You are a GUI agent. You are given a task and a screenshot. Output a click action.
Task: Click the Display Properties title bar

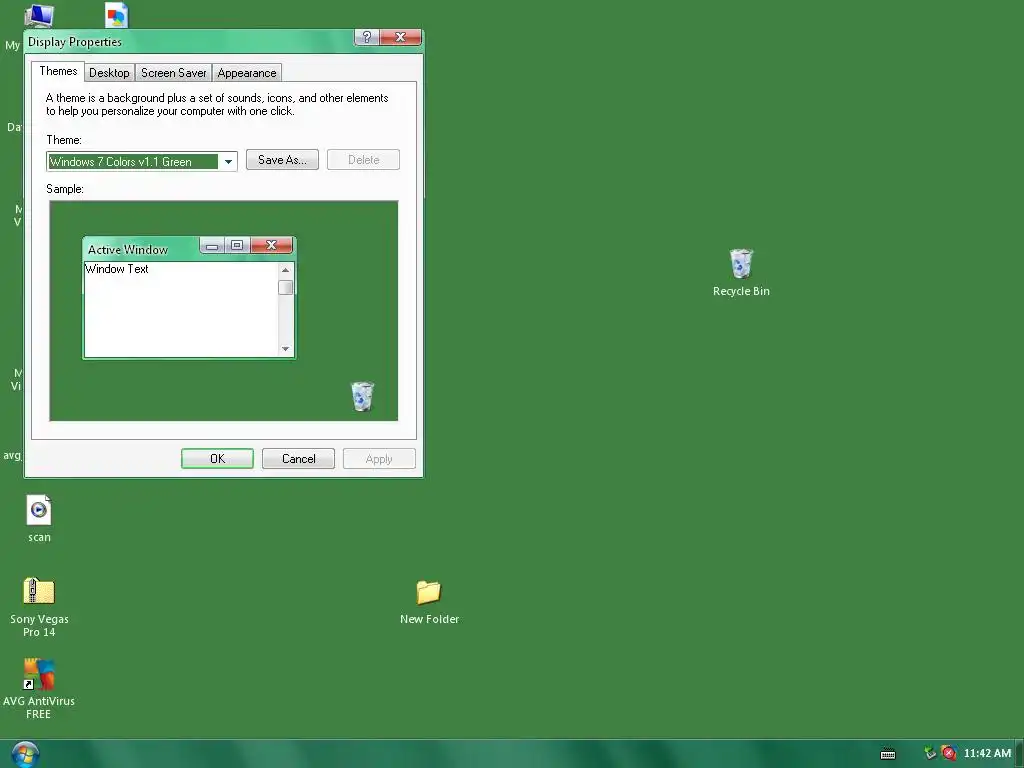(x=189, y=42)
